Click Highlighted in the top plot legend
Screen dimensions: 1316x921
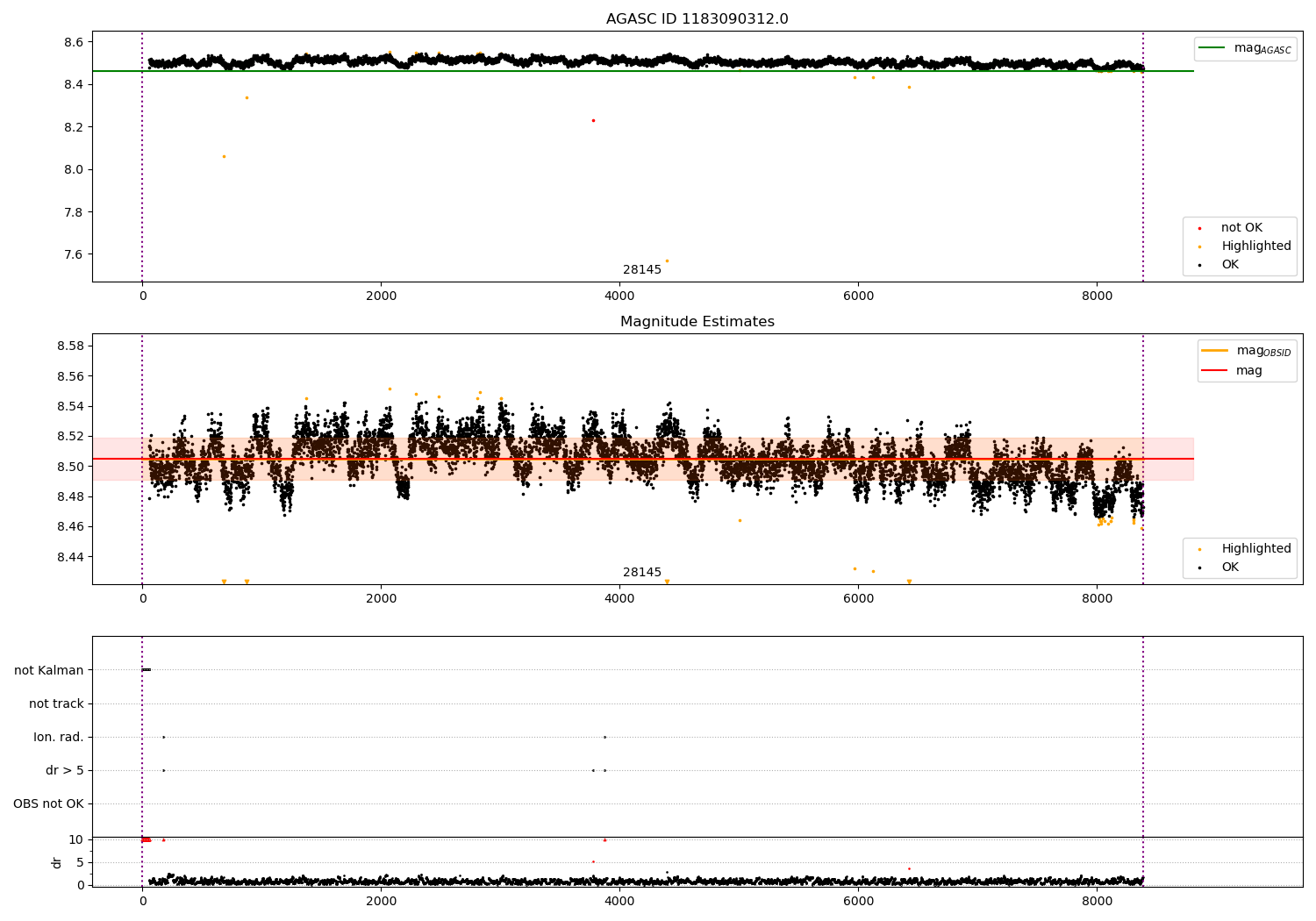pos(1244,246)
